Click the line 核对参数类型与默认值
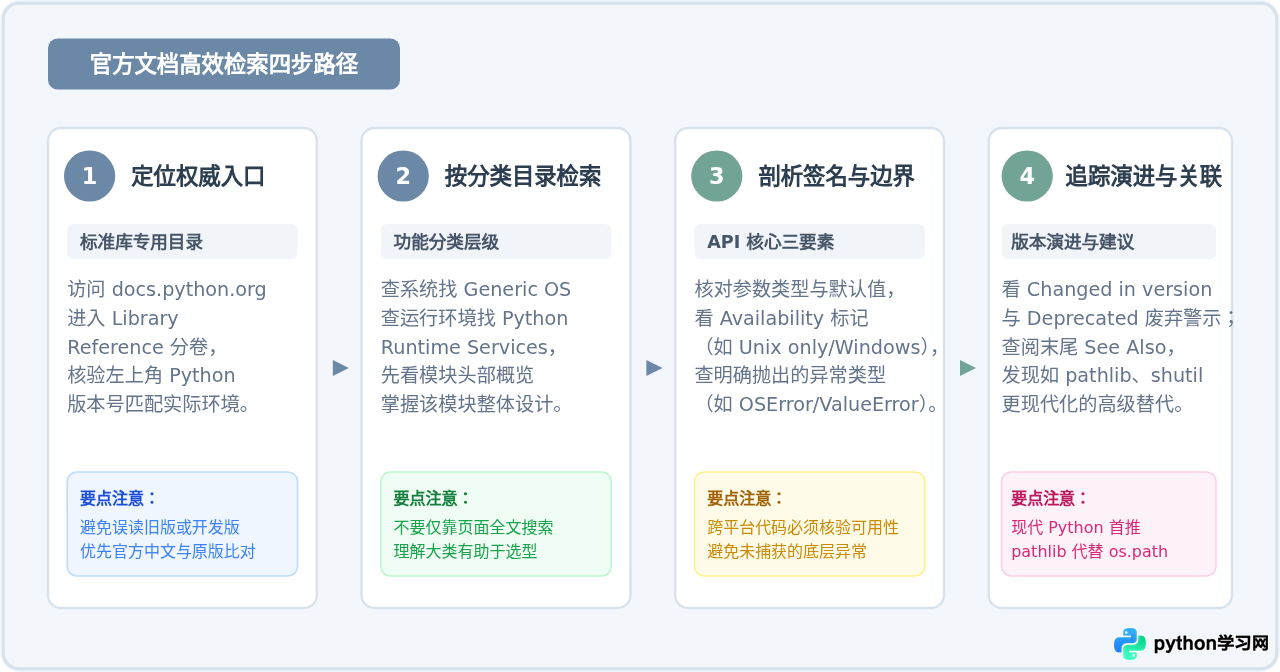 tap(795, 290)
